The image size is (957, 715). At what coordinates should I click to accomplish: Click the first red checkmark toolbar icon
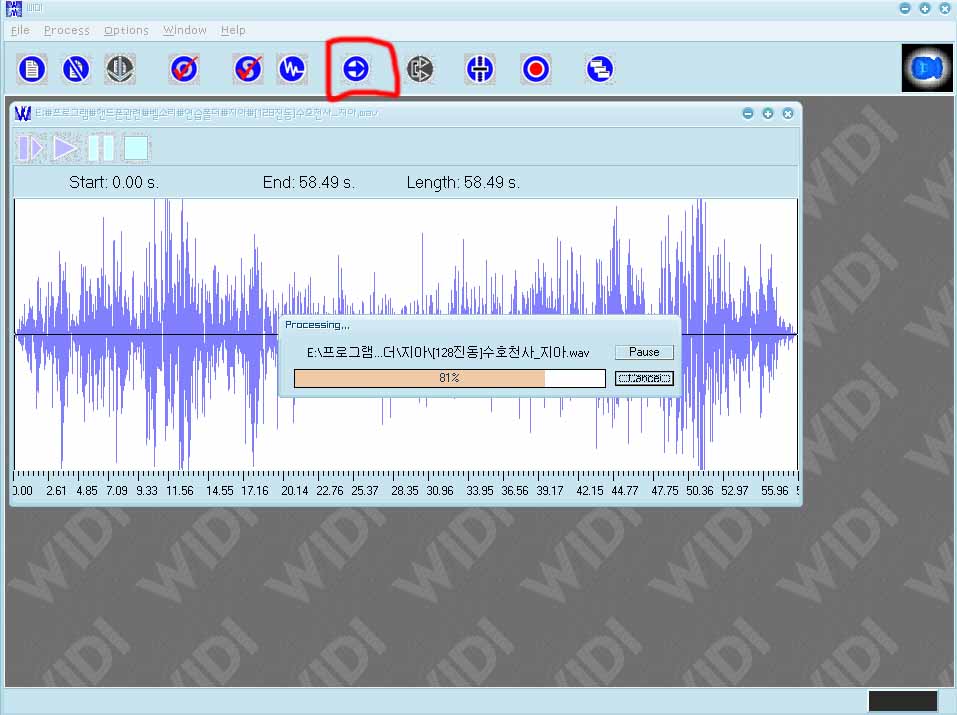[x=184, y=69]
